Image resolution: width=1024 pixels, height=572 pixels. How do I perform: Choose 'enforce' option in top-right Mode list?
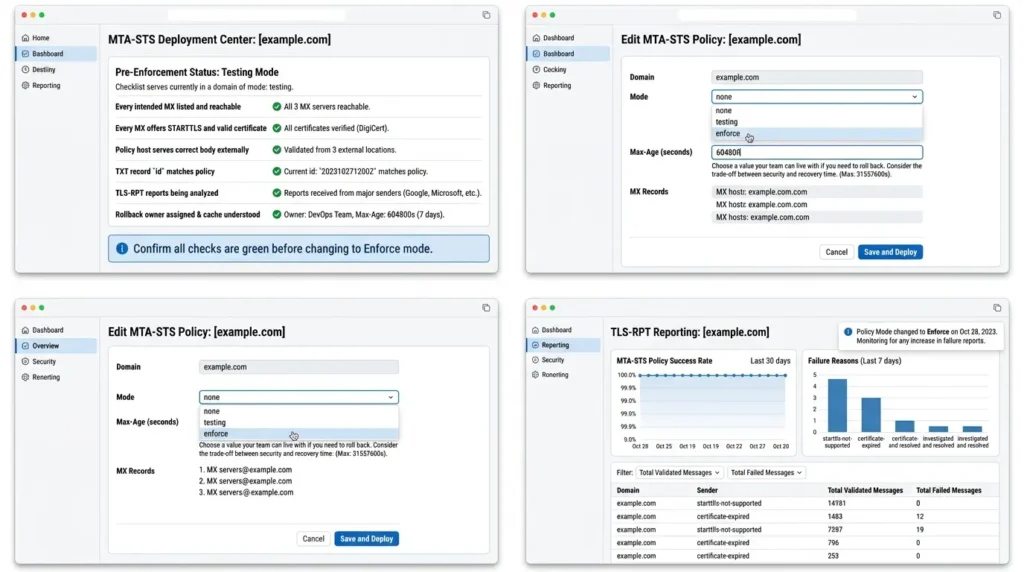(x=817, y=133)
